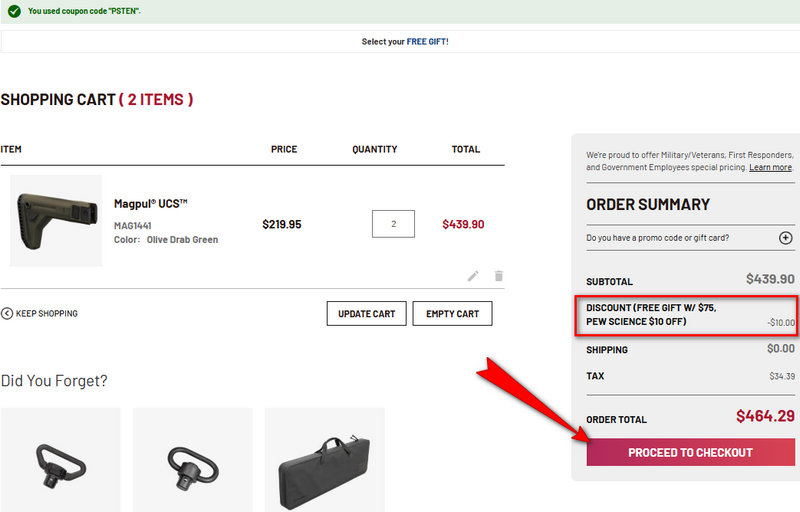The width and height of the screenshot is (800, 512).
Task: Proceed to Checkout
Action: pos(690,452)
